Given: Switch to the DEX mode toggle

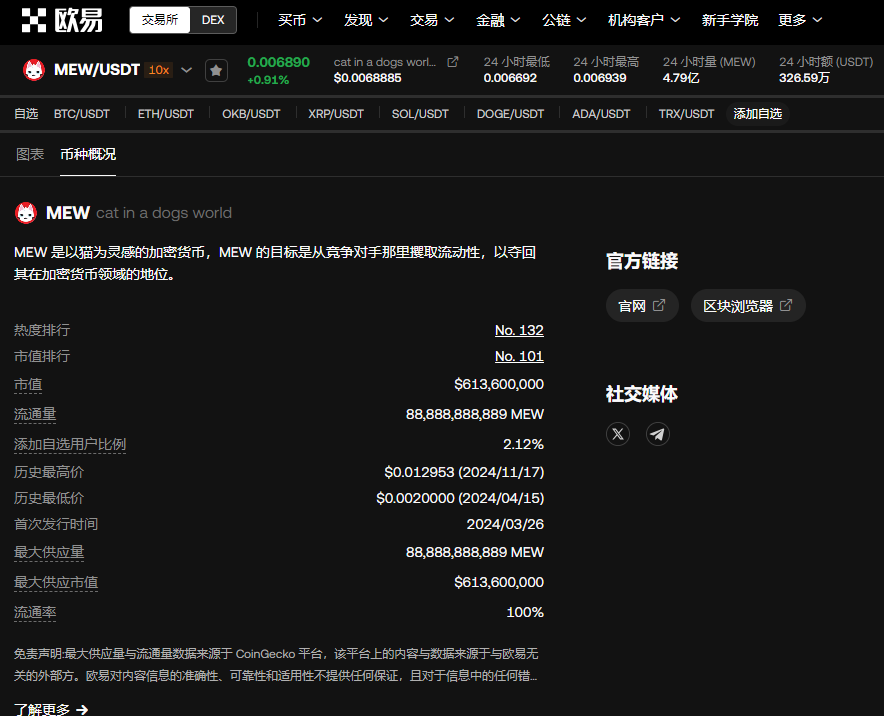Looking at the screenshot, I should [x=213, y=20].
